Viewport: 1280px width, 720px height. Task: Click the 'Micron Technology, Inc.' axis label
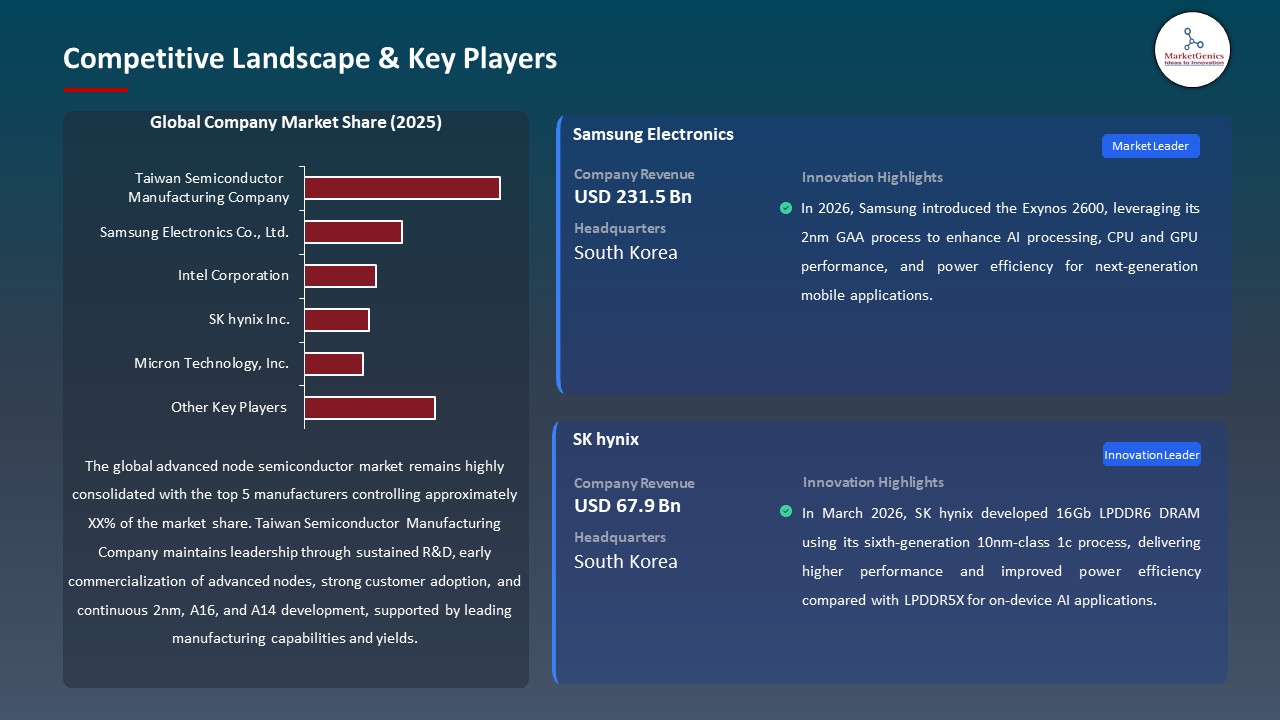212,364
